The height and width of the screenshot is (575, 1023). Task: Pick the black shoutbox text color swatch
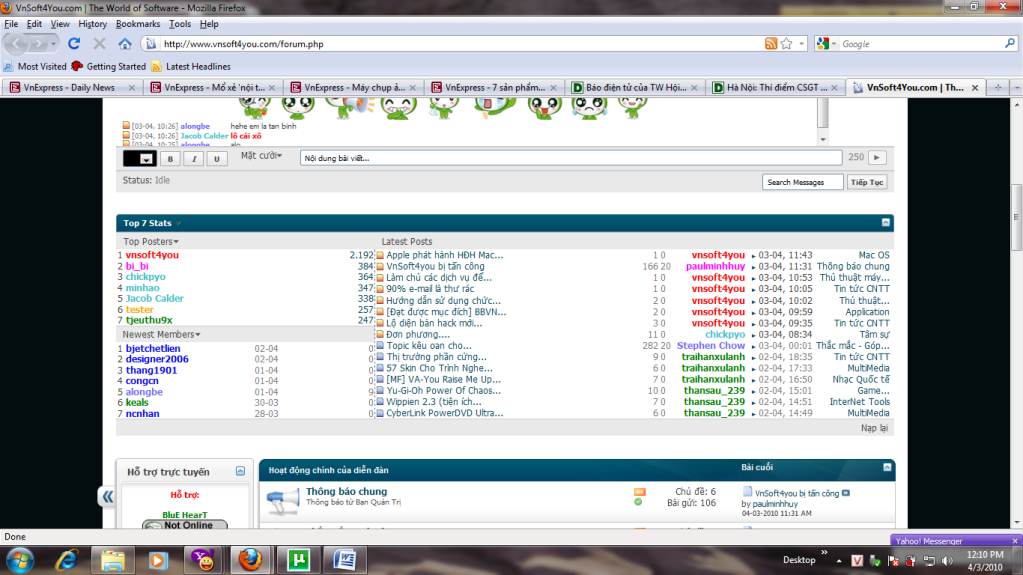pyautogui.click(x=132, y=159)
